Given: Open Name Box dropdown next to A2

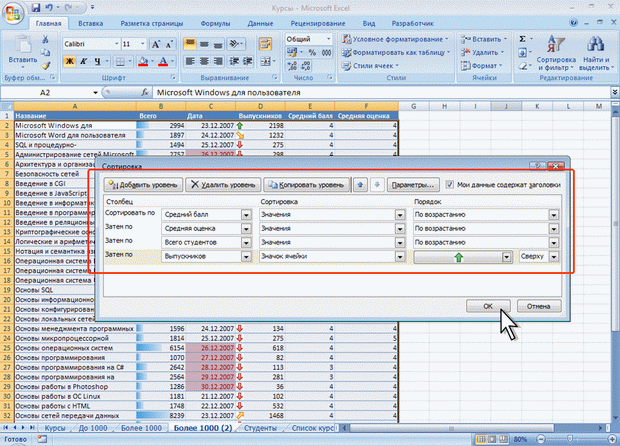Looking at the screenshot, I should (95, 93).
